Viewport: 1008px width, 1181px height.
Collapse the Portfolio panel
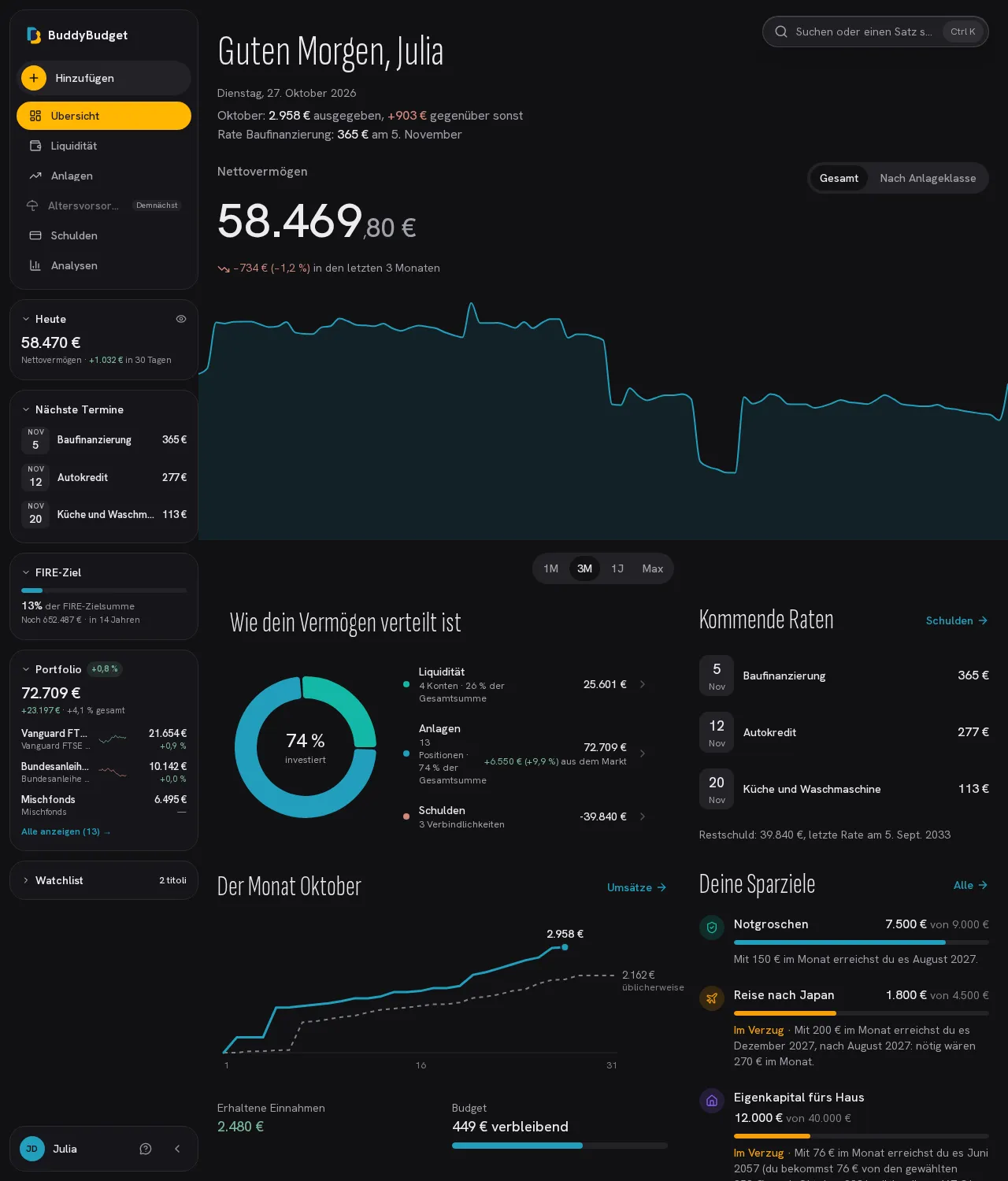click(26, 669)
